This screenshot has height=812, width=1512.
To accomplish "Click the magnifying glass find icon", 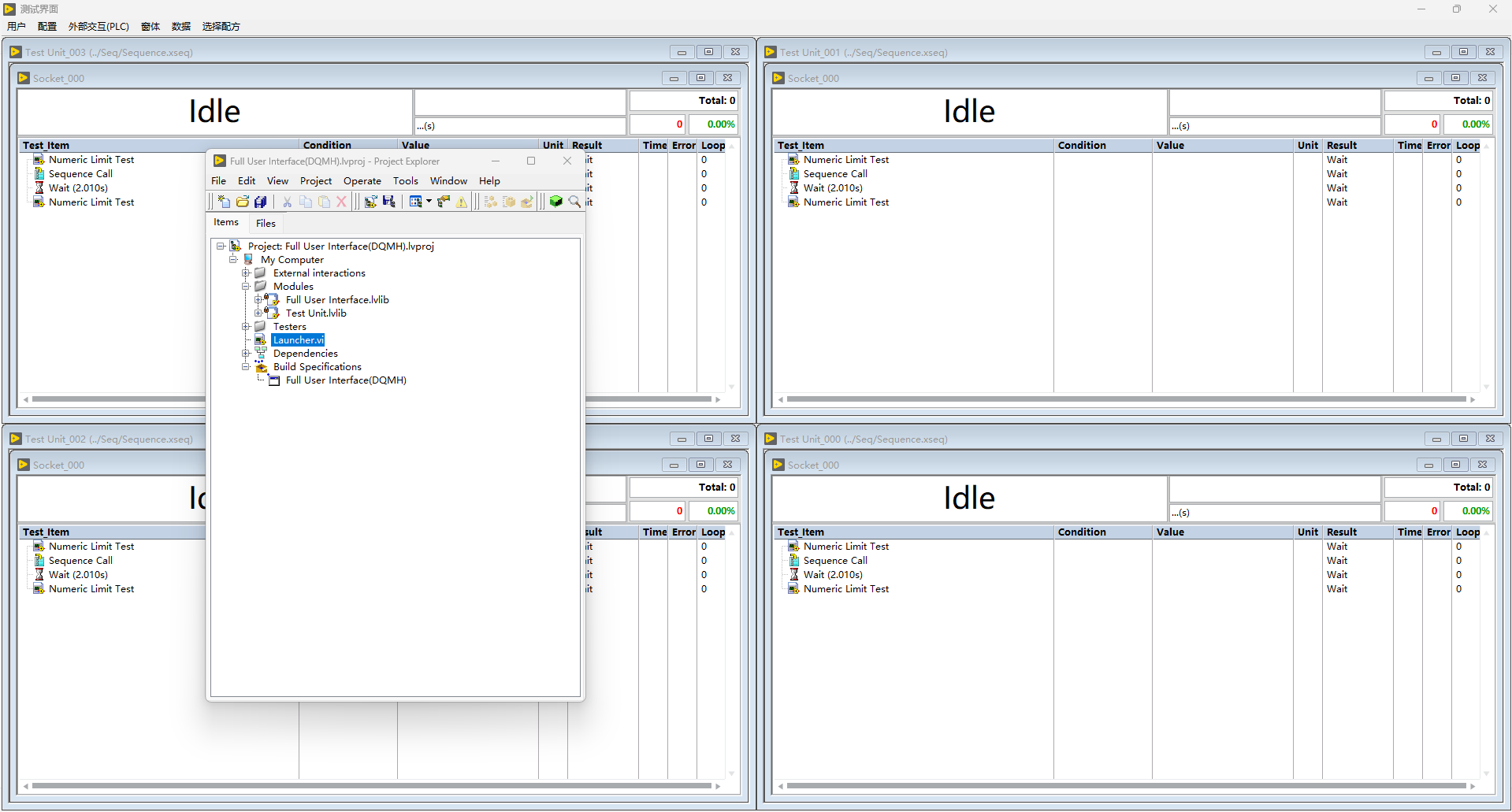I will 575,202.
